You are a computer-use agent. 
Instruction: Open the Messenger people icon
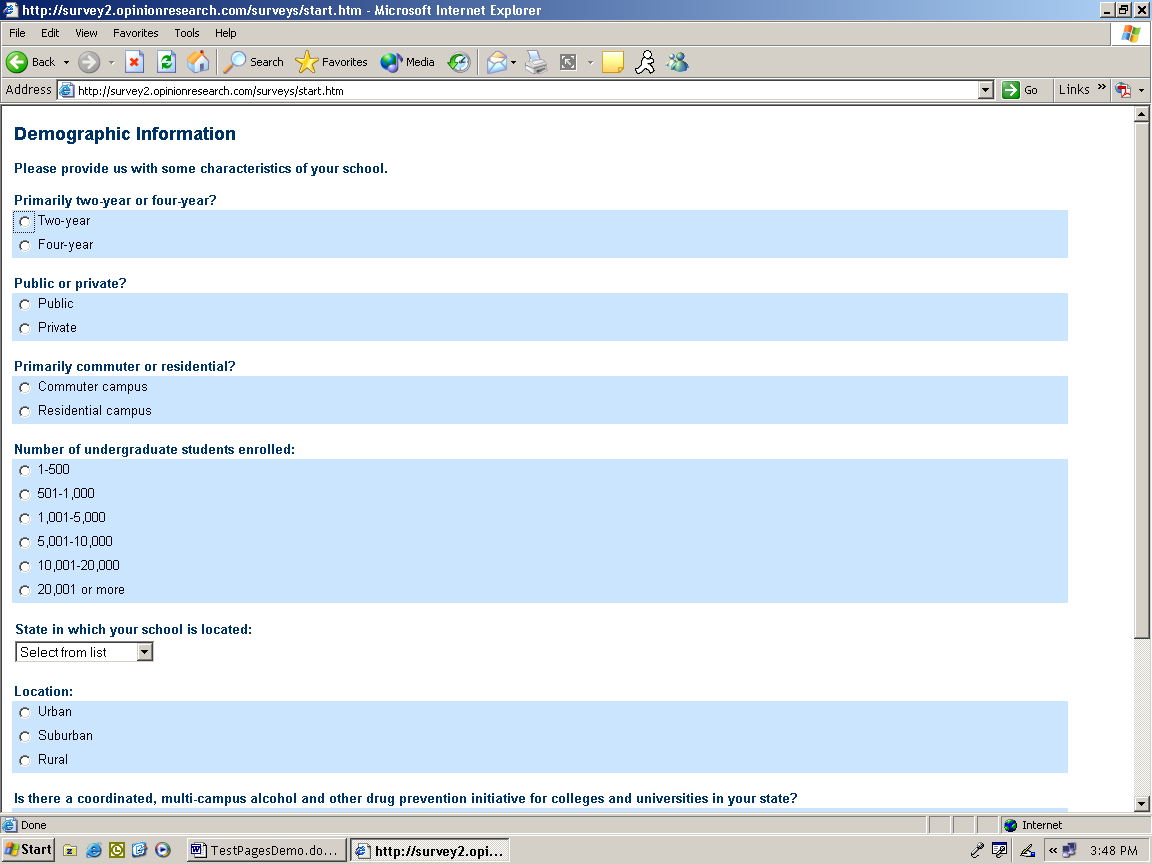point(677,62)
